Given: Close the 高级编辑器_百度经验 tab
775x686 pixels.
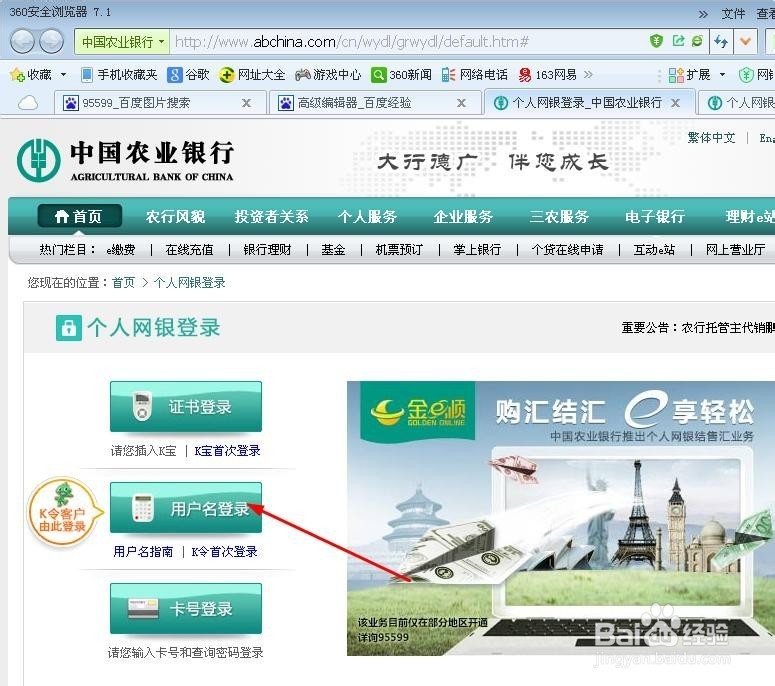Looking at the screenshot, I should (x=461, y=103).
